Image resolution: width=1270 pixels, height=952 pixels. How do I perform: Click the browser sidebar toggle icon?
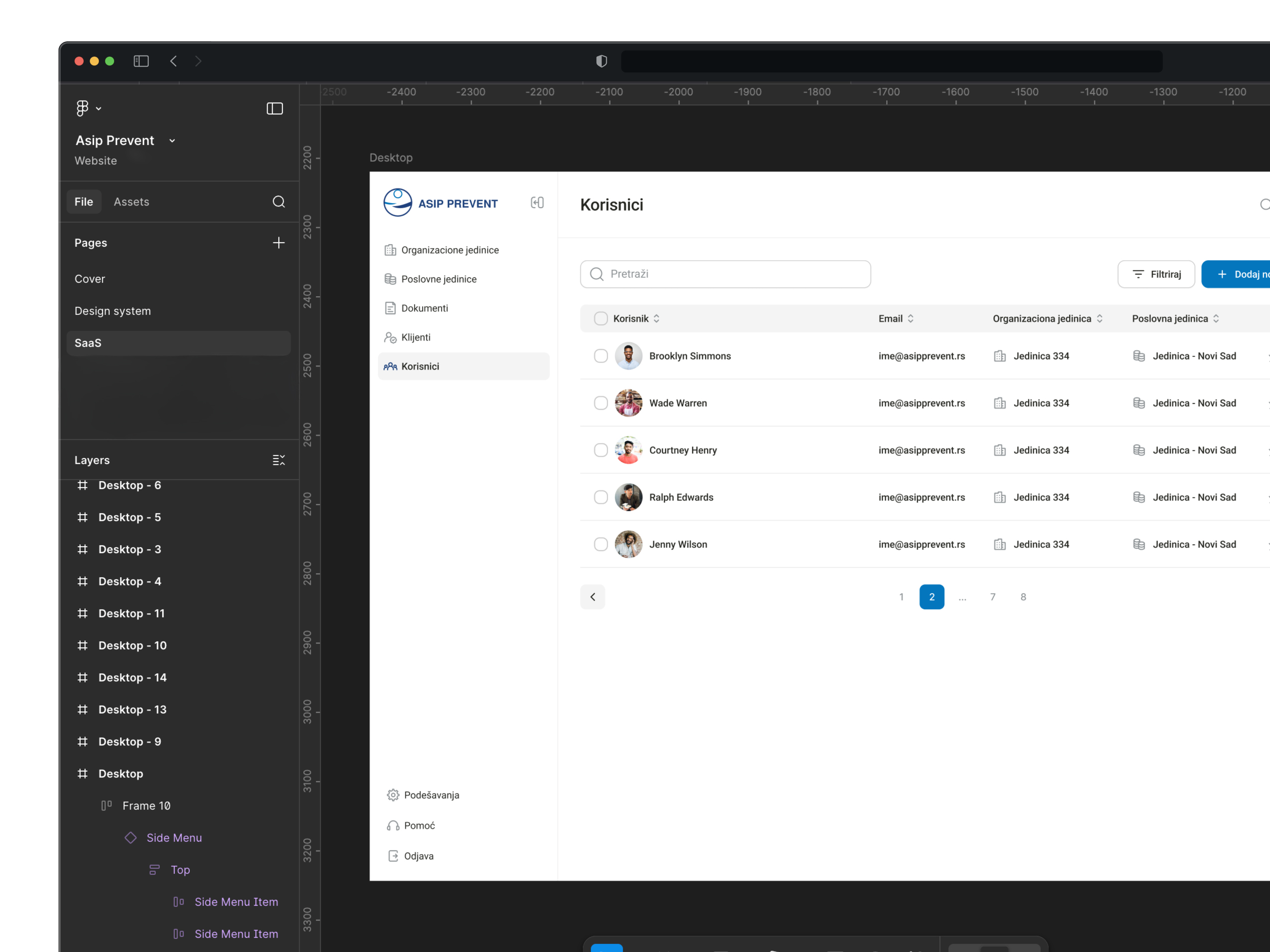[x=141, y=61]
